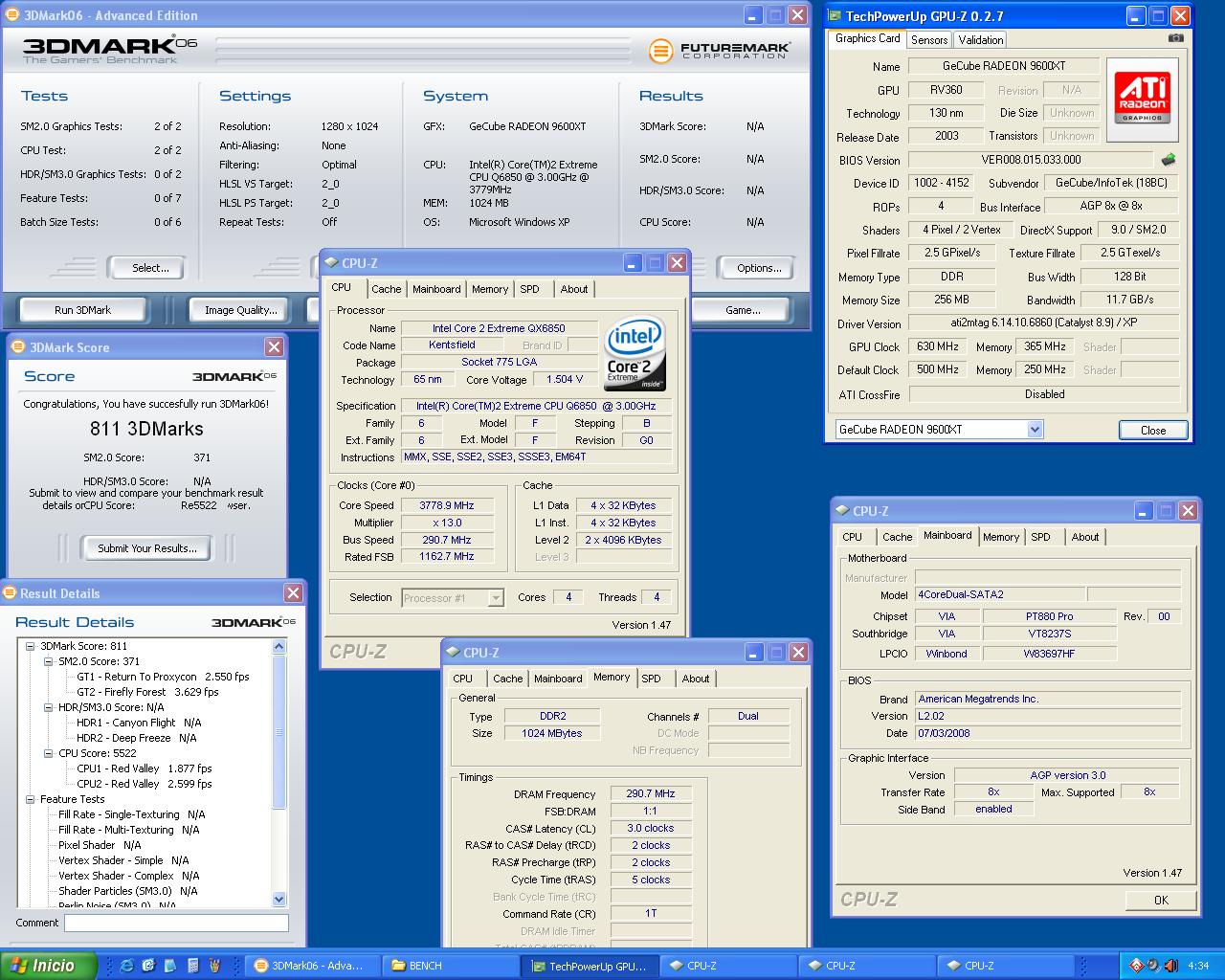Click the quick launch icon right of Internet Explorer

tap(149, 966)
